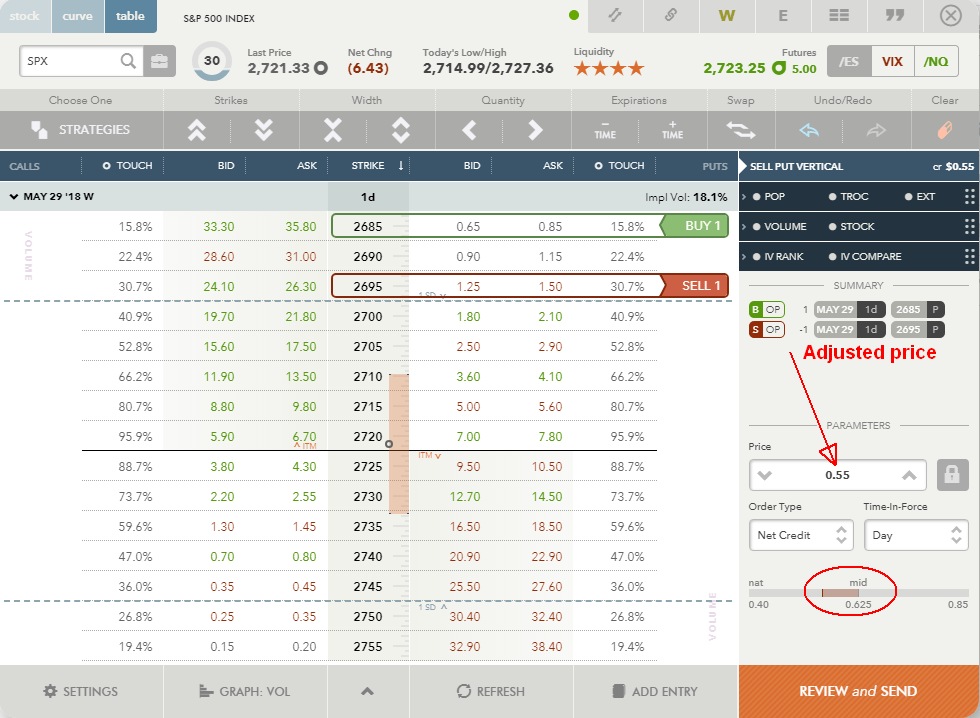Increase quantity with right chevron
980x718 pixels.
[536, 130]
